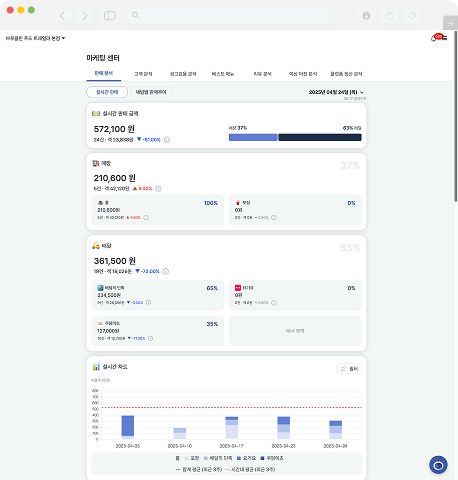Click info icon beside the 572,100 원 change
Viewport: 458px width, 480px height.
(x=167, y=140)
